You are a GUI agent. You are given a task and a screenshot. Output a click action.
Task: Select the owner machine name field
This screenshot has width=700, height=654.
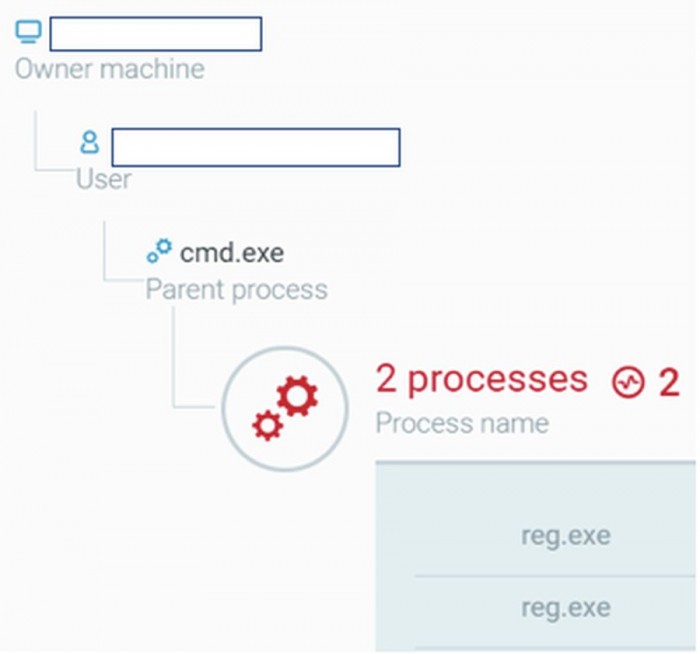[155, 33]
